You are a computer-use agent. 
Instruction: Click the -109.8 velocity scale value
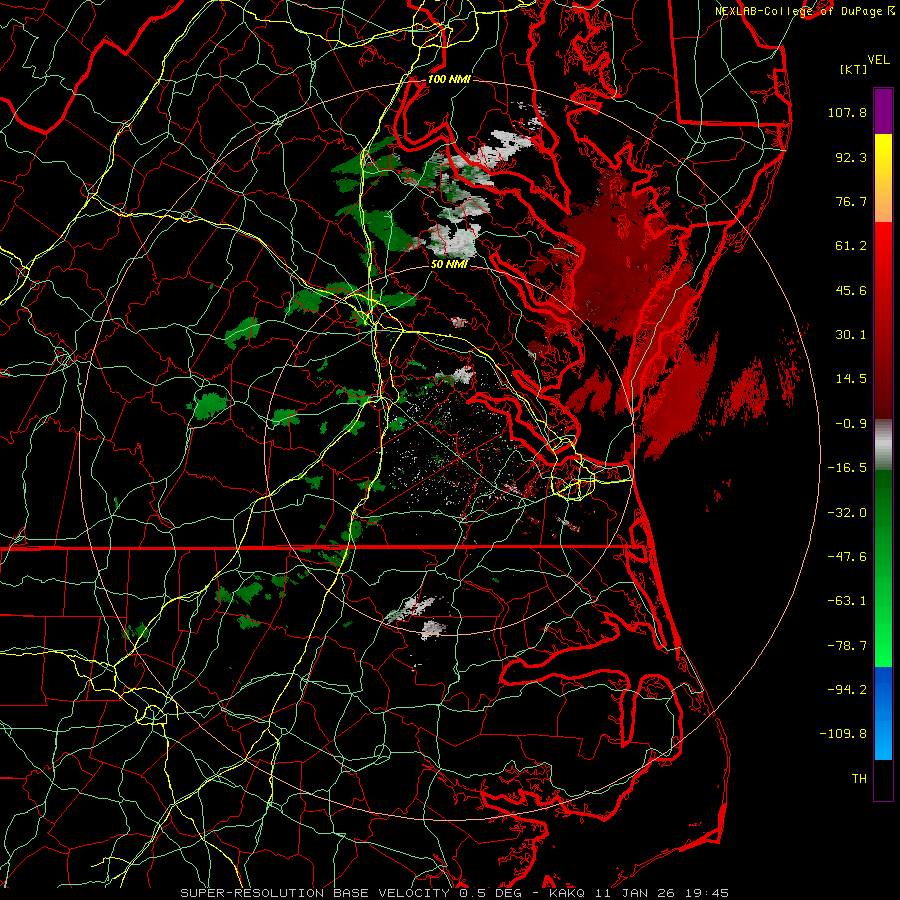pyautogui.click(x=843, y=734)
